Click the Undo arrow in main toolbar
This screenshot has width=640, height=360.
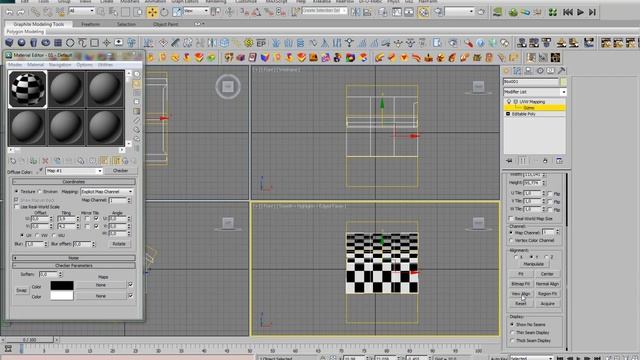pos(9,12)
